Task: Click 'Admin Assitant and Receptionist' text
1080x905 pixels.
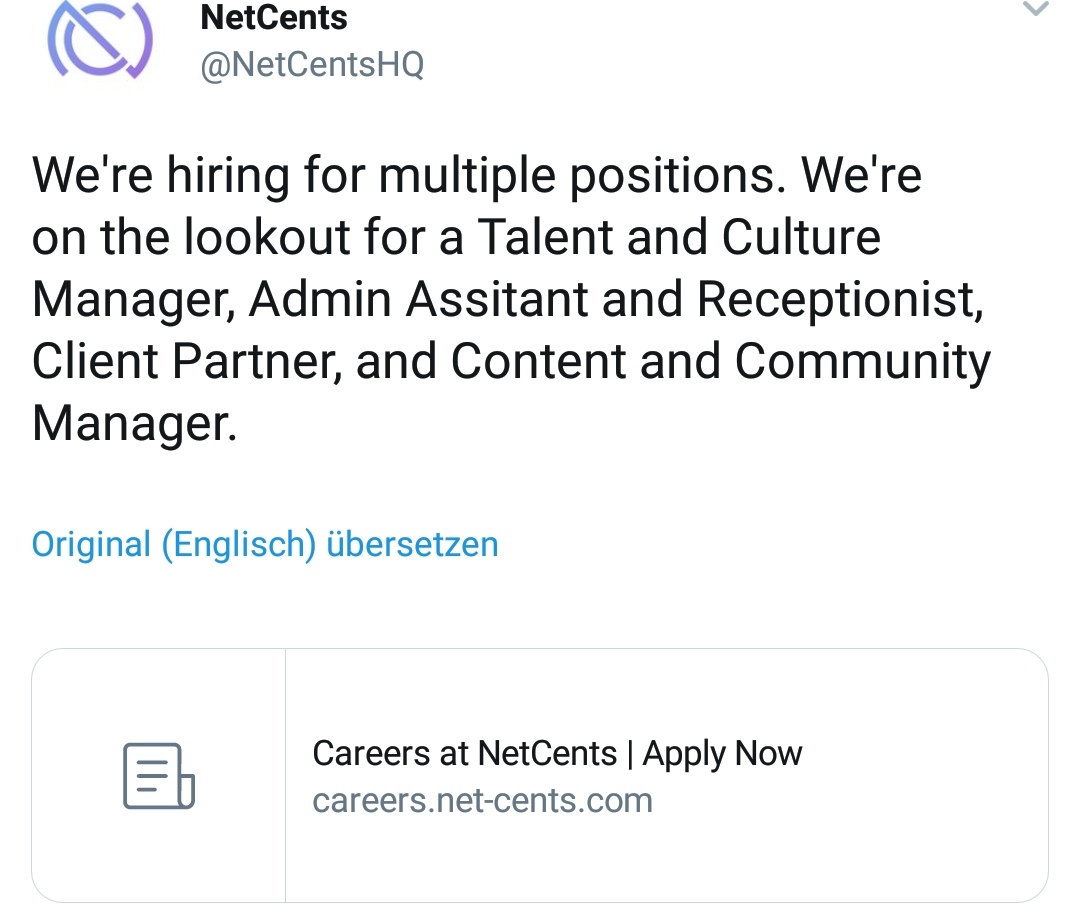Action: [x=612, y=300]
